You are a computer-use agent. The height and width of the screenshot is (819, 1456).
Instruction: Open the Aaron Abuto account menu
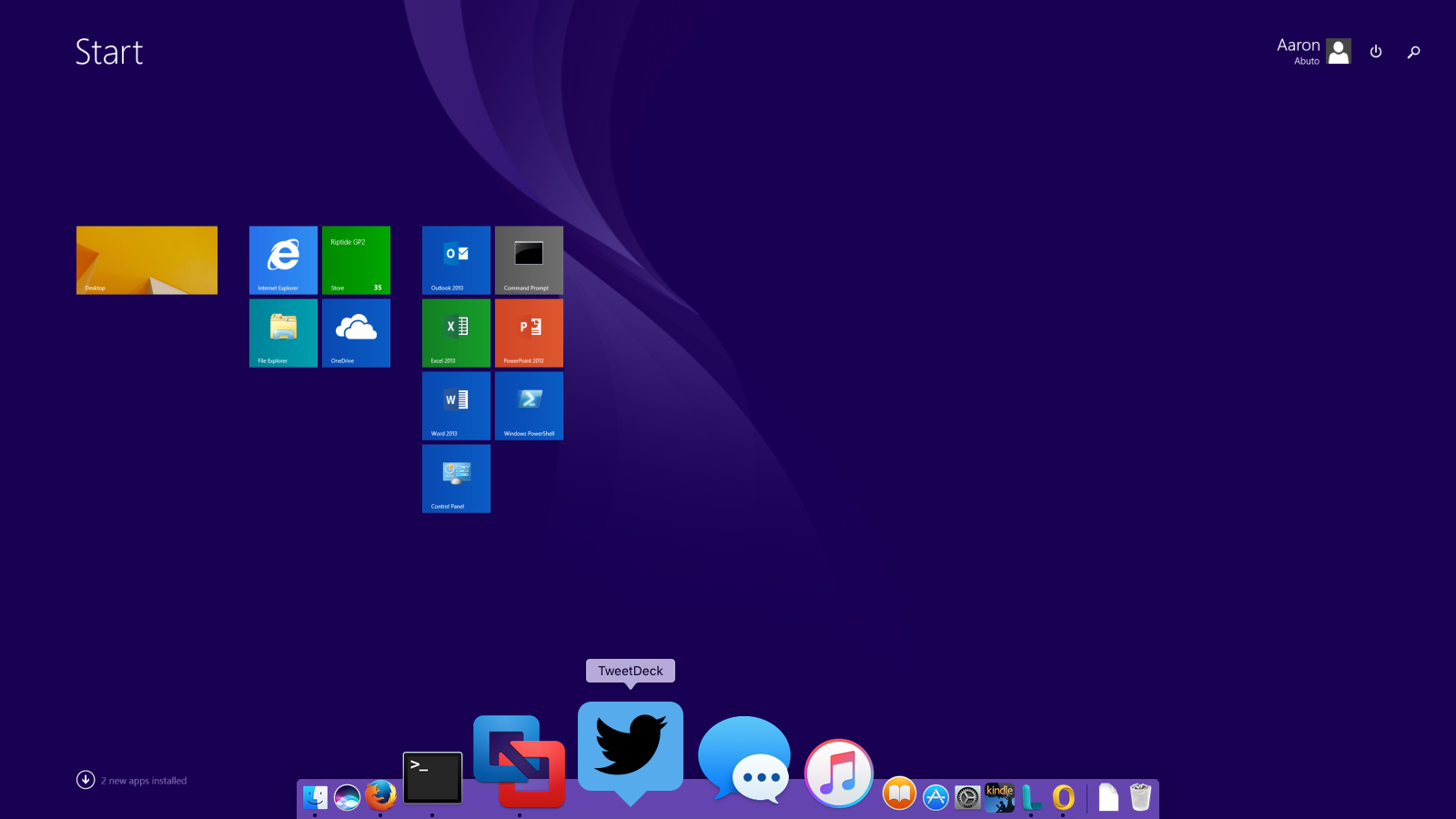pyautogui.click(x=1313, y=52)
